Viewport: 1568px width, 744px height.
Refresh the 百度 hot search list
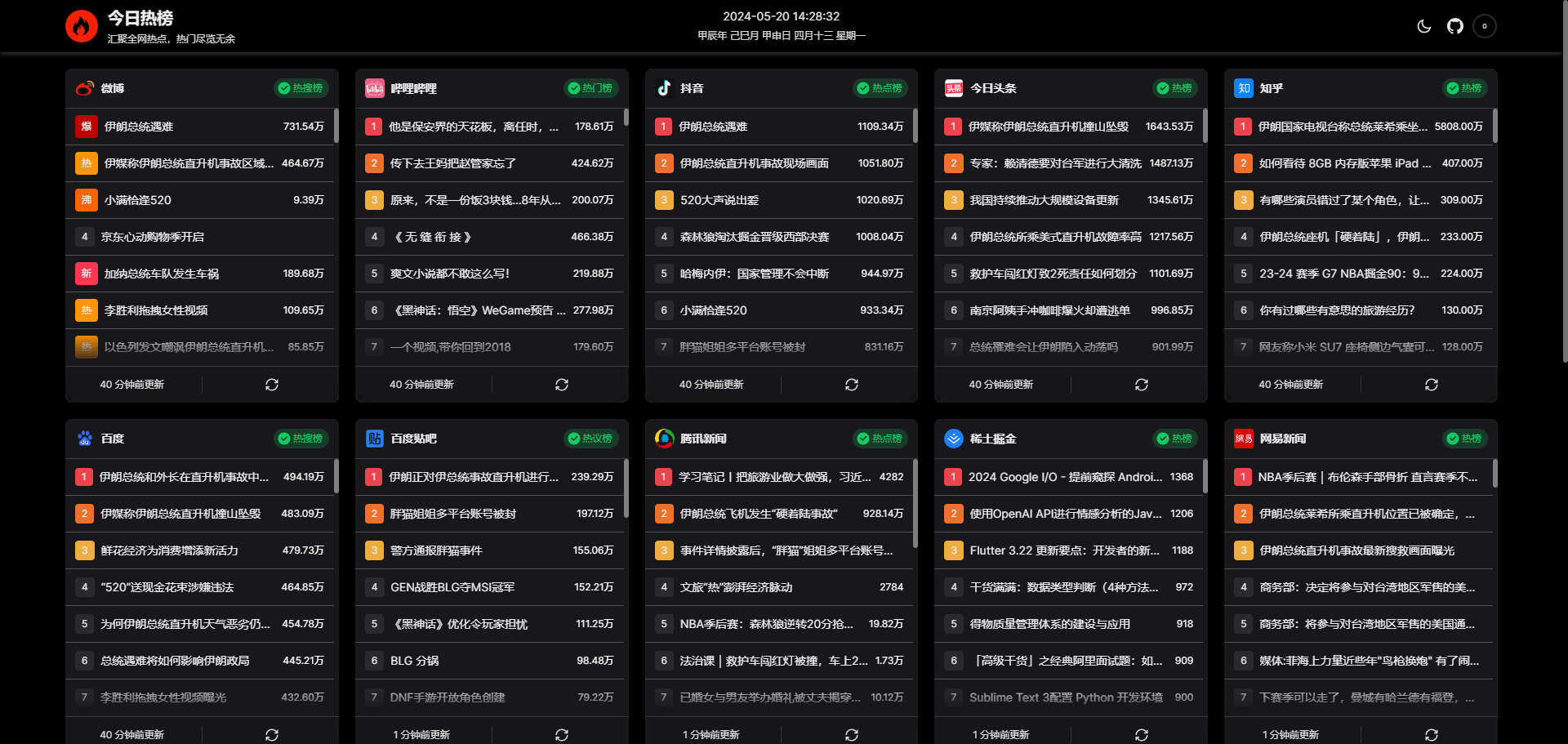pyautogui.click(x=272, y=735)
